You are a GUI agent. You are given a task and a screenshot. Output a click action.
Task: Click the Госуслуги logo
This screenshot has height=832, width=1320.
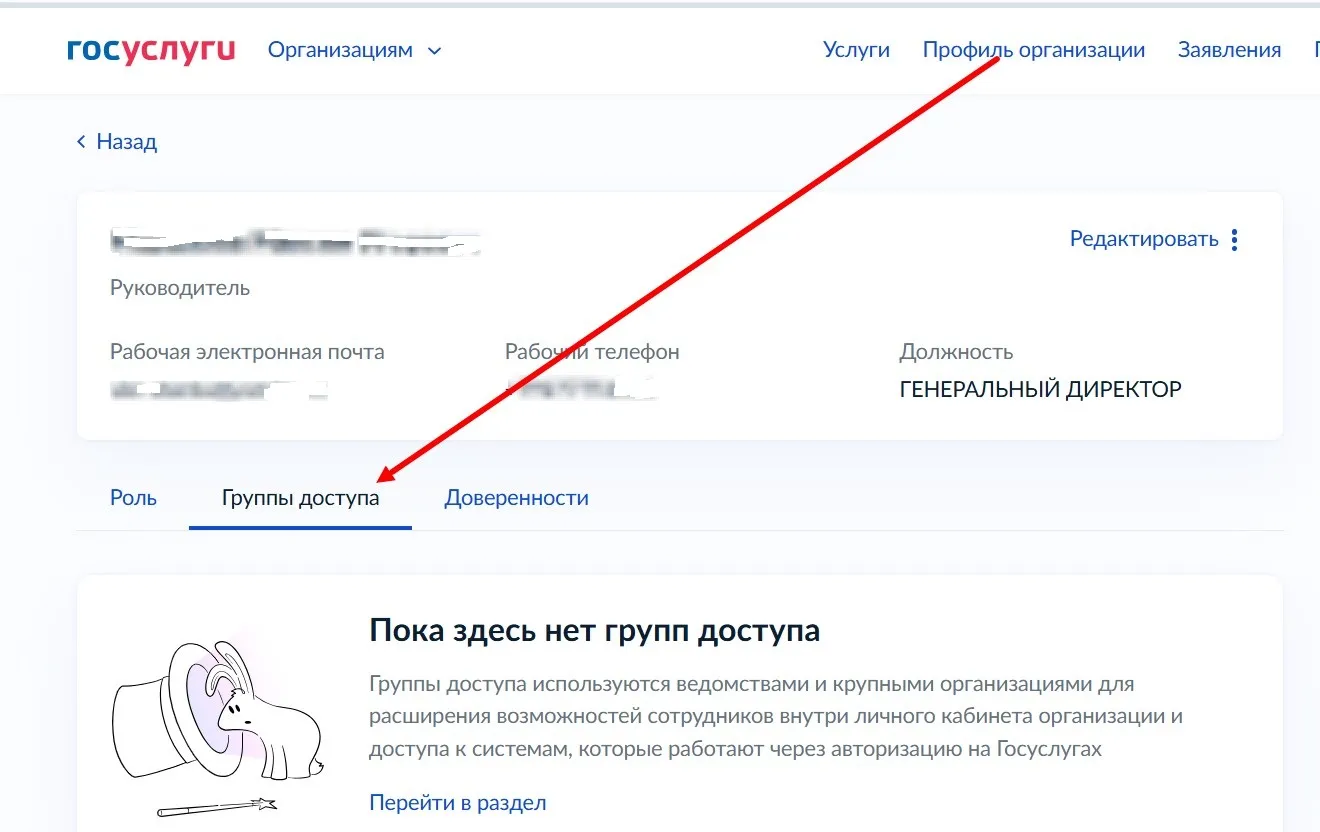coord(151,50)
